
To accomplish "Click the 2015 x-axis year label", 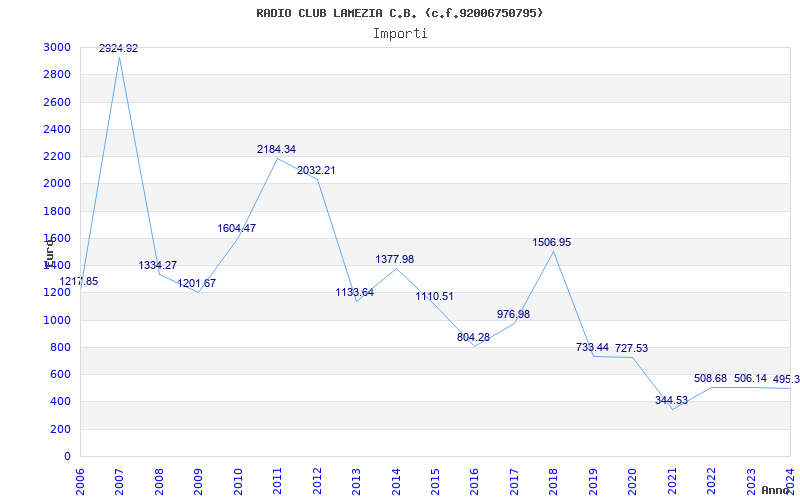I will [435, 482].
